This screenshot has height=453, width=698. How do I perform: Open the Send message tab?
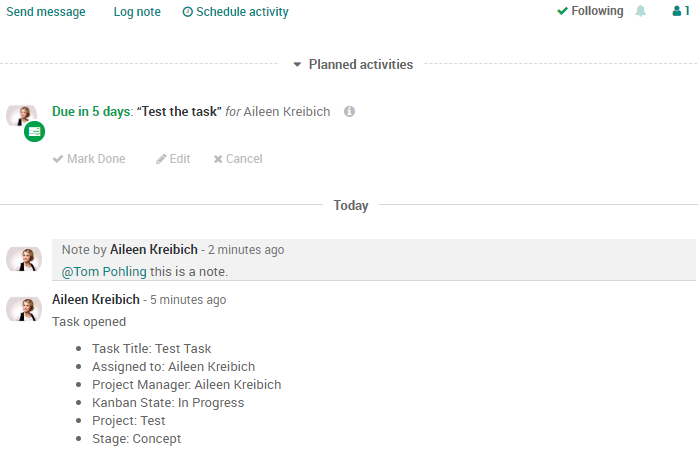click(46, 12)
